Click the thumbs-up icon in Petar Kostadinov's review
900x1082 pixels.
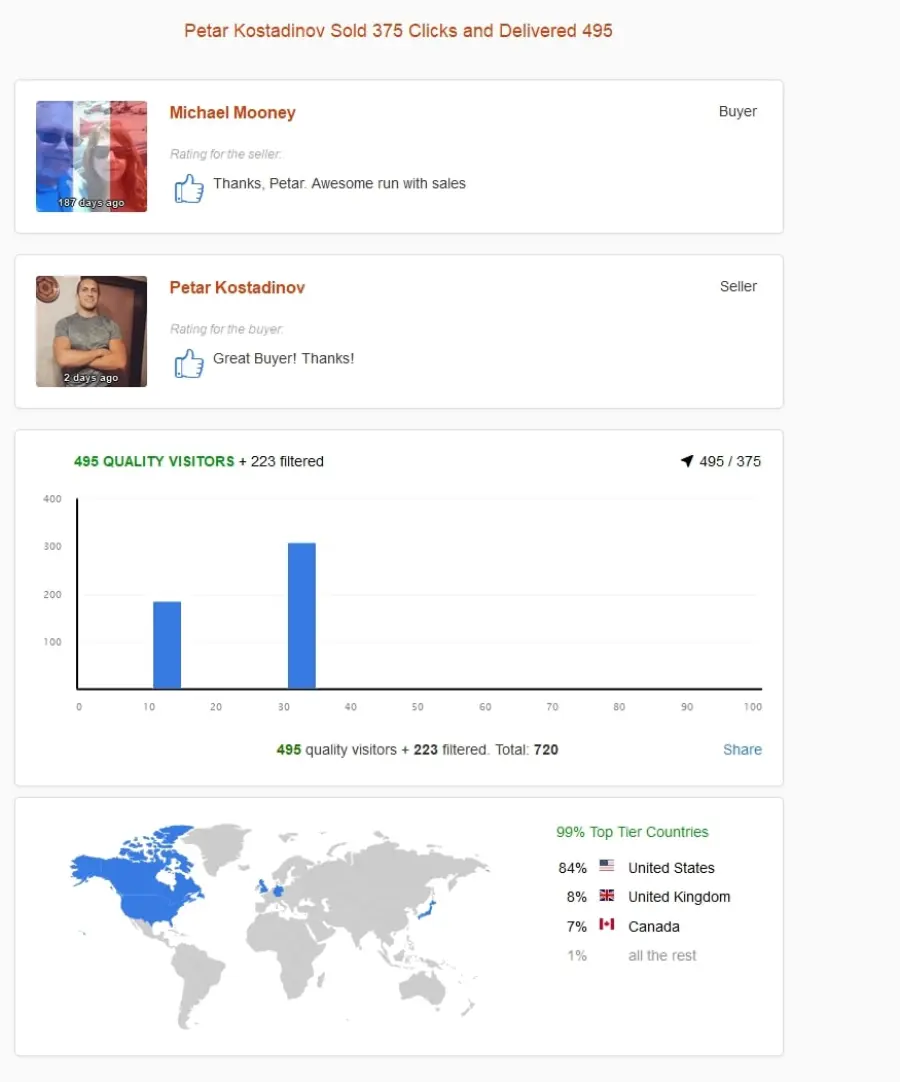click(189, 363)
